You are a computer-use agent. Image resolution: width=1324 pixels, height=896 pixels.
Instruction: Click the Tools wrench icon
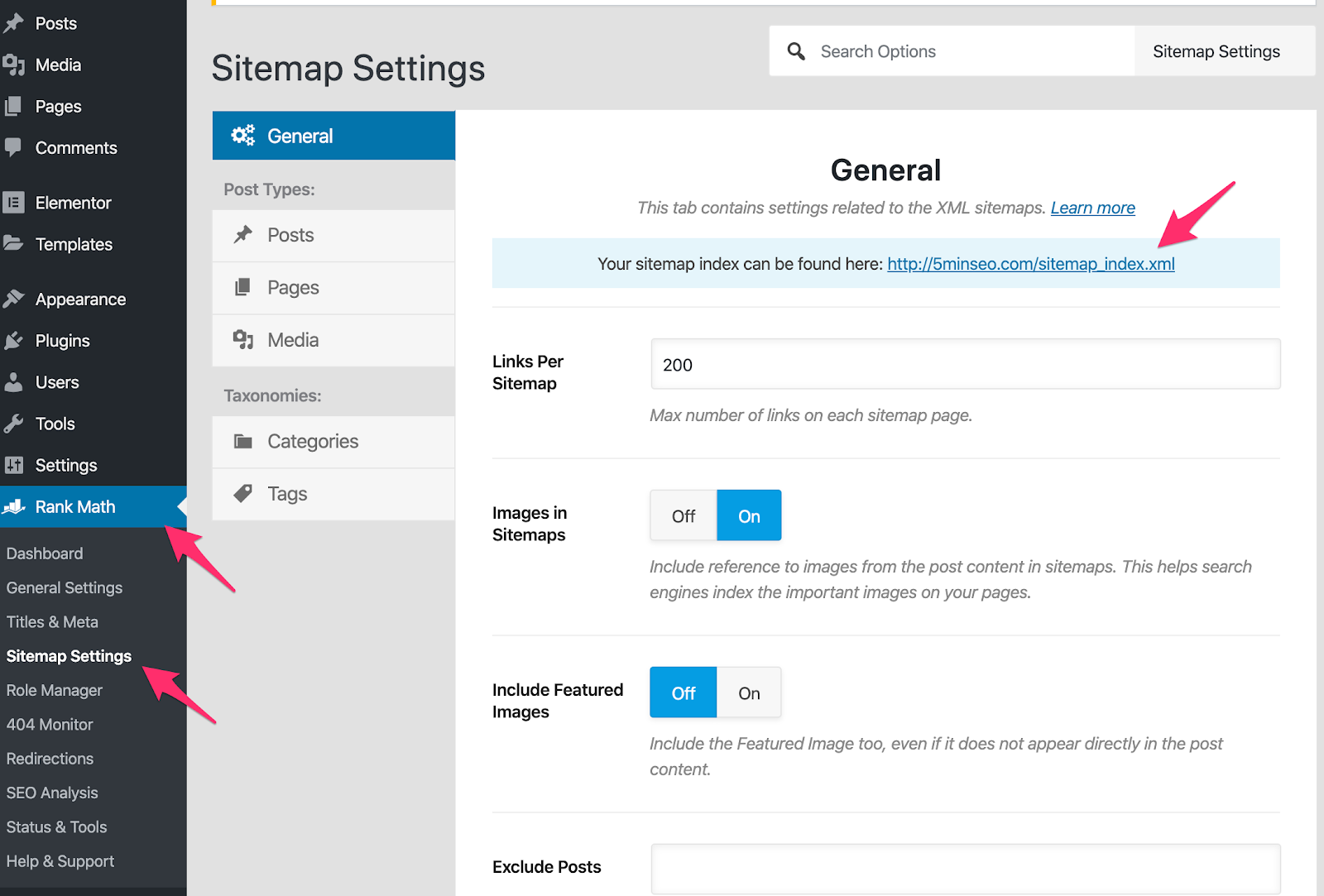click(13, 424)
